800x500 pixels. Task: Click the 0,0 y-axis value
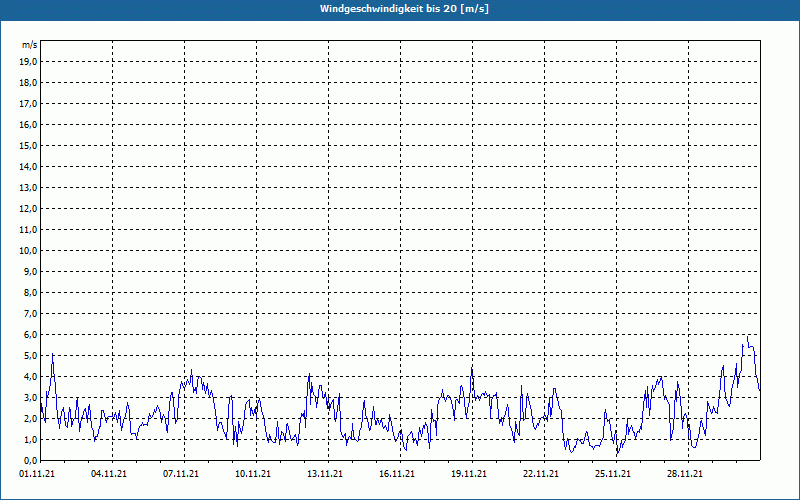pos(31,460)
